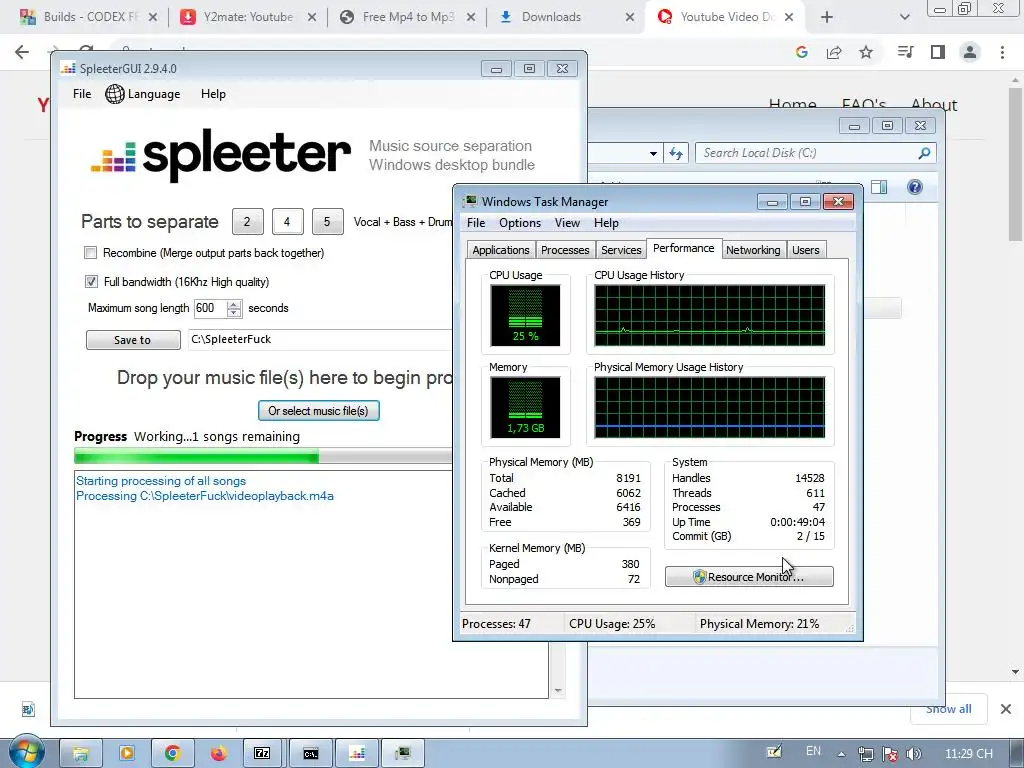Viewport: 1024px width, 768px height.
Task: Open About link on webpage
Action: point(934,104)
